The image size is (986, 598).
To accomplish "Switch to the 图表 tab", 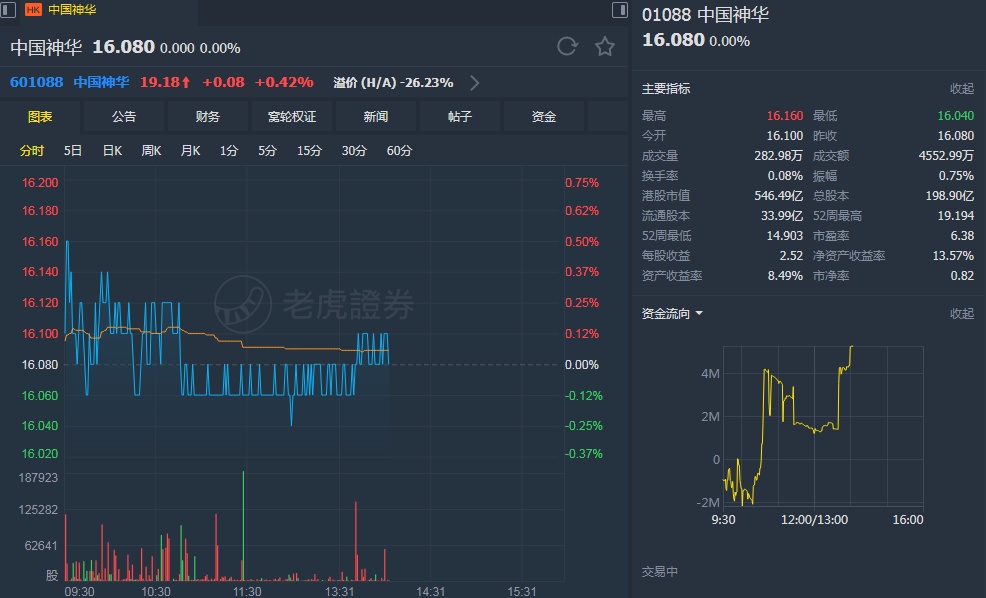I will [x=40, y=117].
